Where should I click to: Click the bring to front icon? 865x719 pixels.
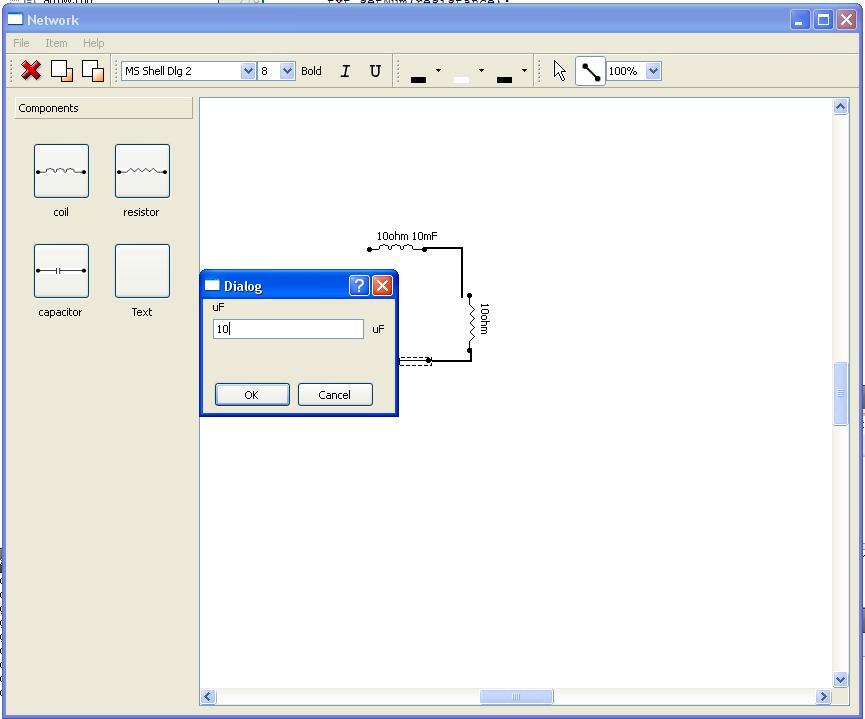(62, 71)
